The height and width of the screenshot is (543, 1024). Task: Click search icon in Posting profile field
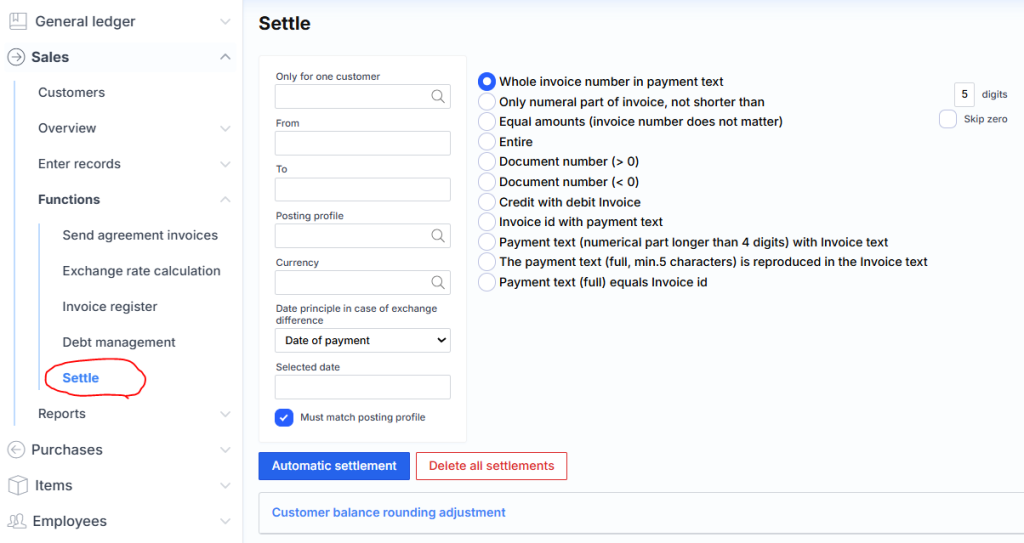click(x=438, y=236)
